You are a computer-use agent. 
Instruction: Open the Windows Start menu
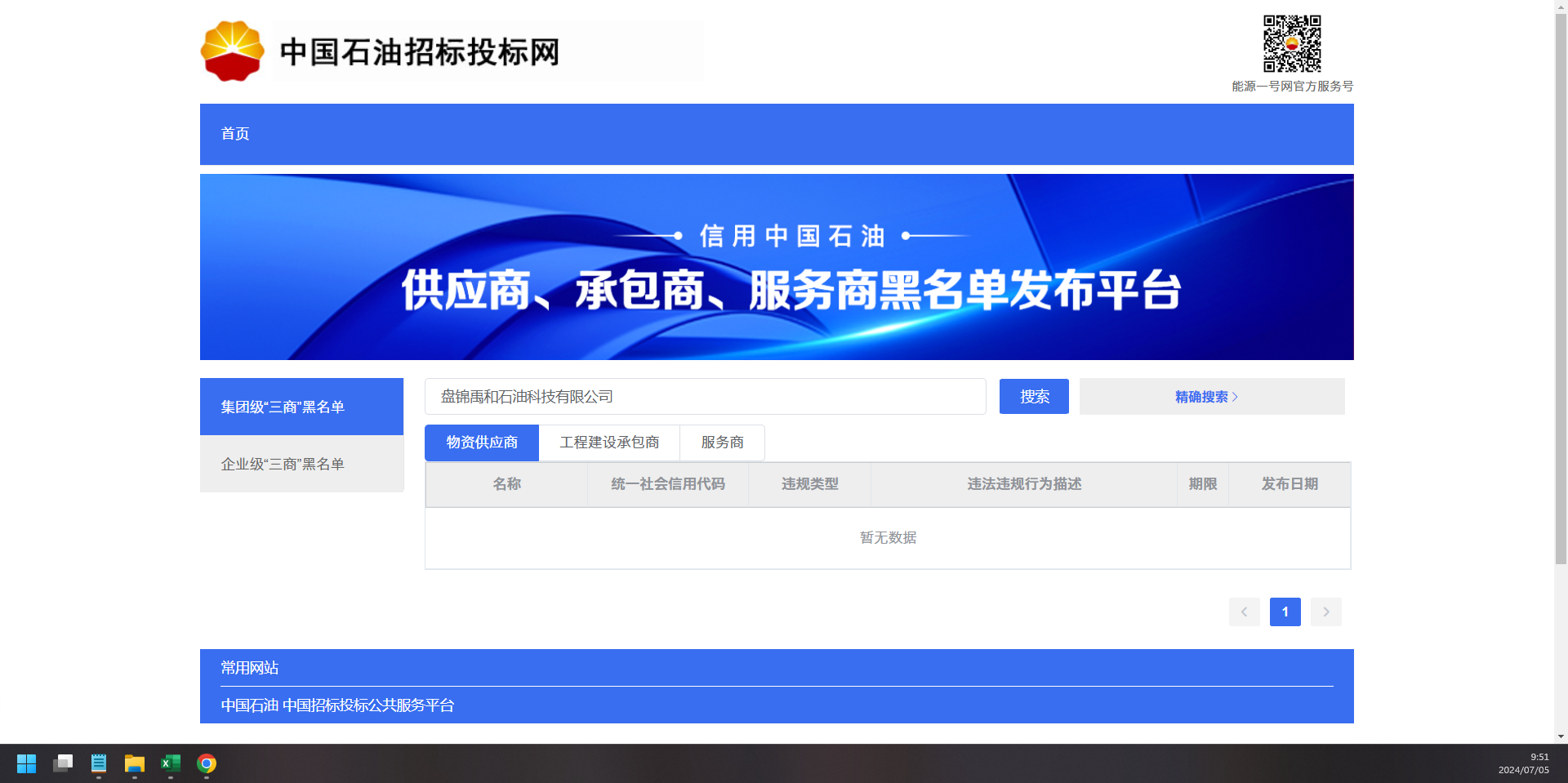click(x=27, y=763)
